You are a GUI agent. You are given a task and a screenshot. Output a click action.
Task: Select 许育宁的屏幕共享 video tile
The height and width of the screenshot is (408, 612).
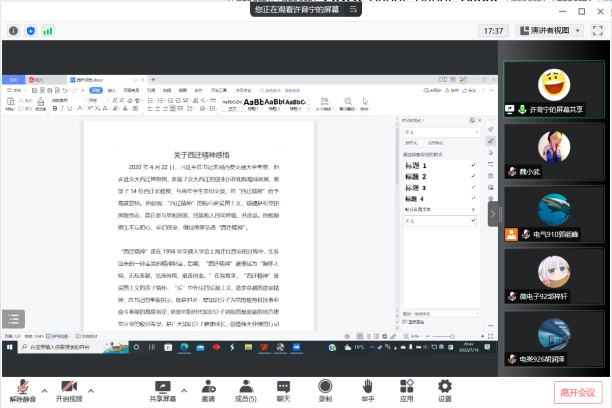pyautogui.click(x=554, y=89)
